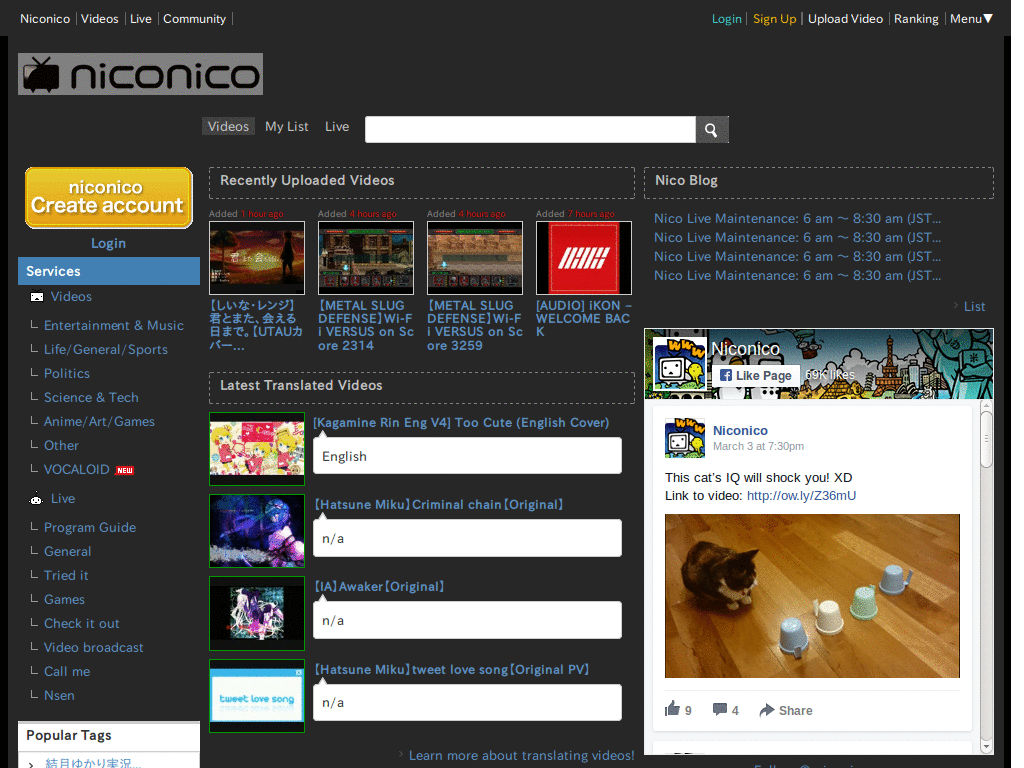Viewport: 1024px width, 768px height.
Task: Expand the Menu dropdown in top bar
Action: click(x=971, y=19)
